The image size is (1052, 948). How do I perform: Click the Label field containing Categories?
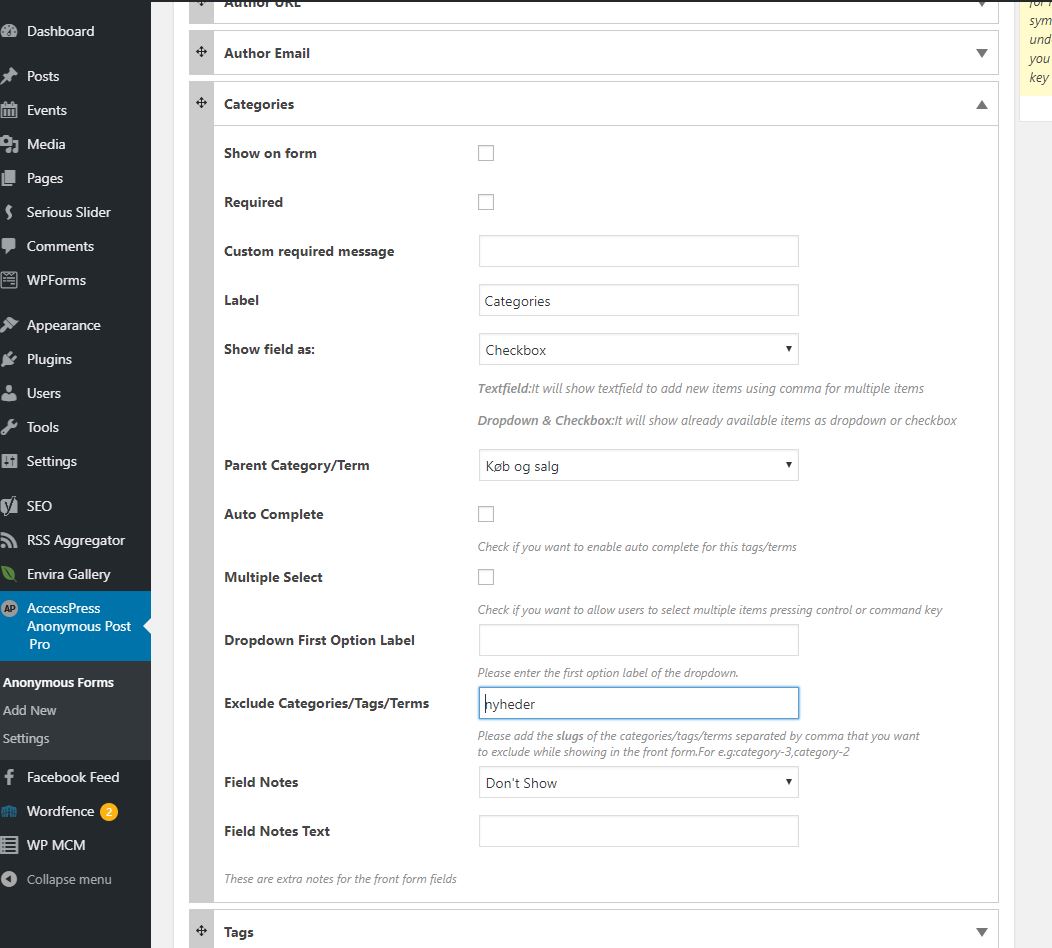coord(639,301)
